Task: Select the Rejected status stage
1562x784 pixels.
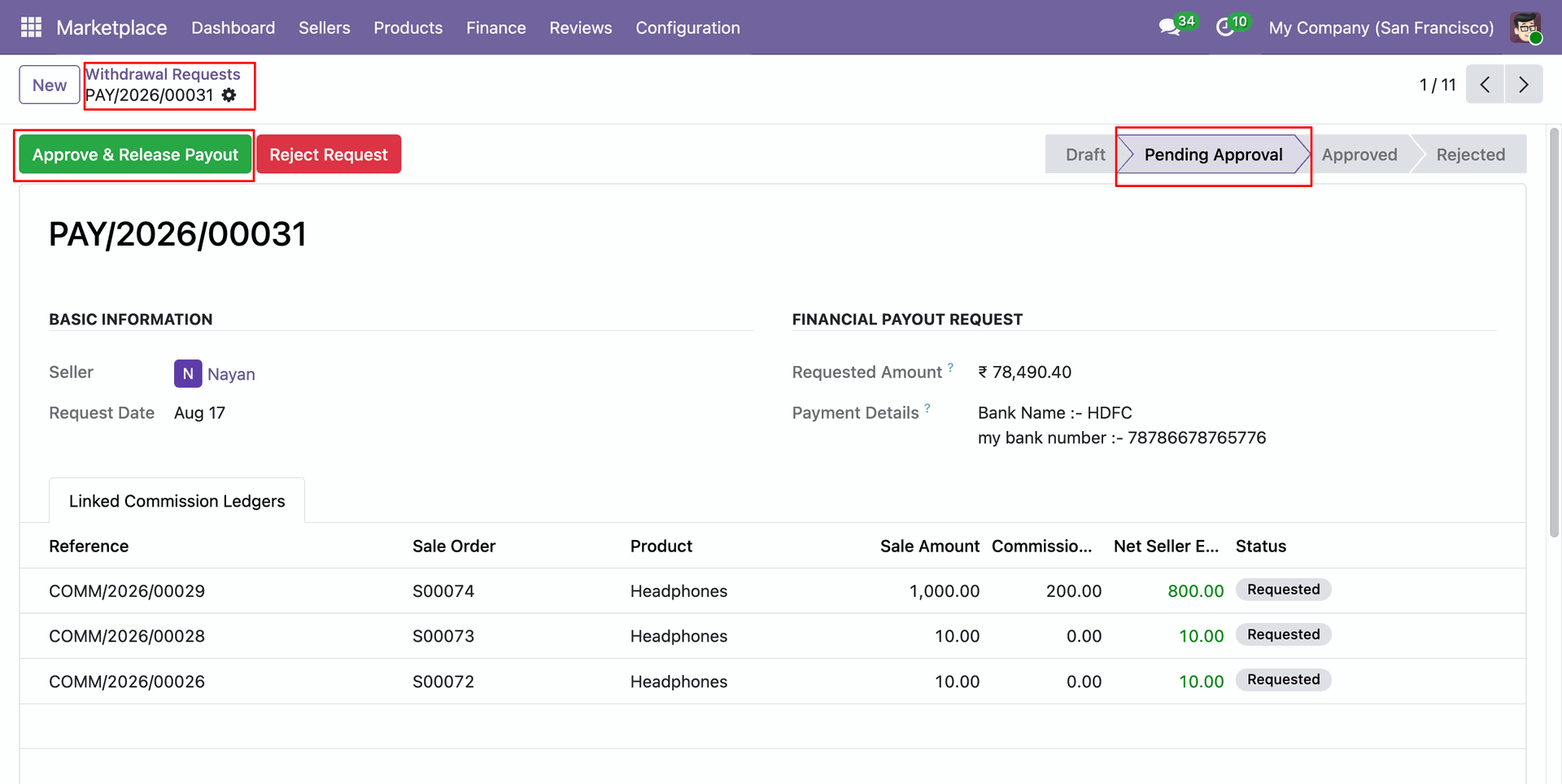Action: pyautogui.click(x=1471, y=155)
